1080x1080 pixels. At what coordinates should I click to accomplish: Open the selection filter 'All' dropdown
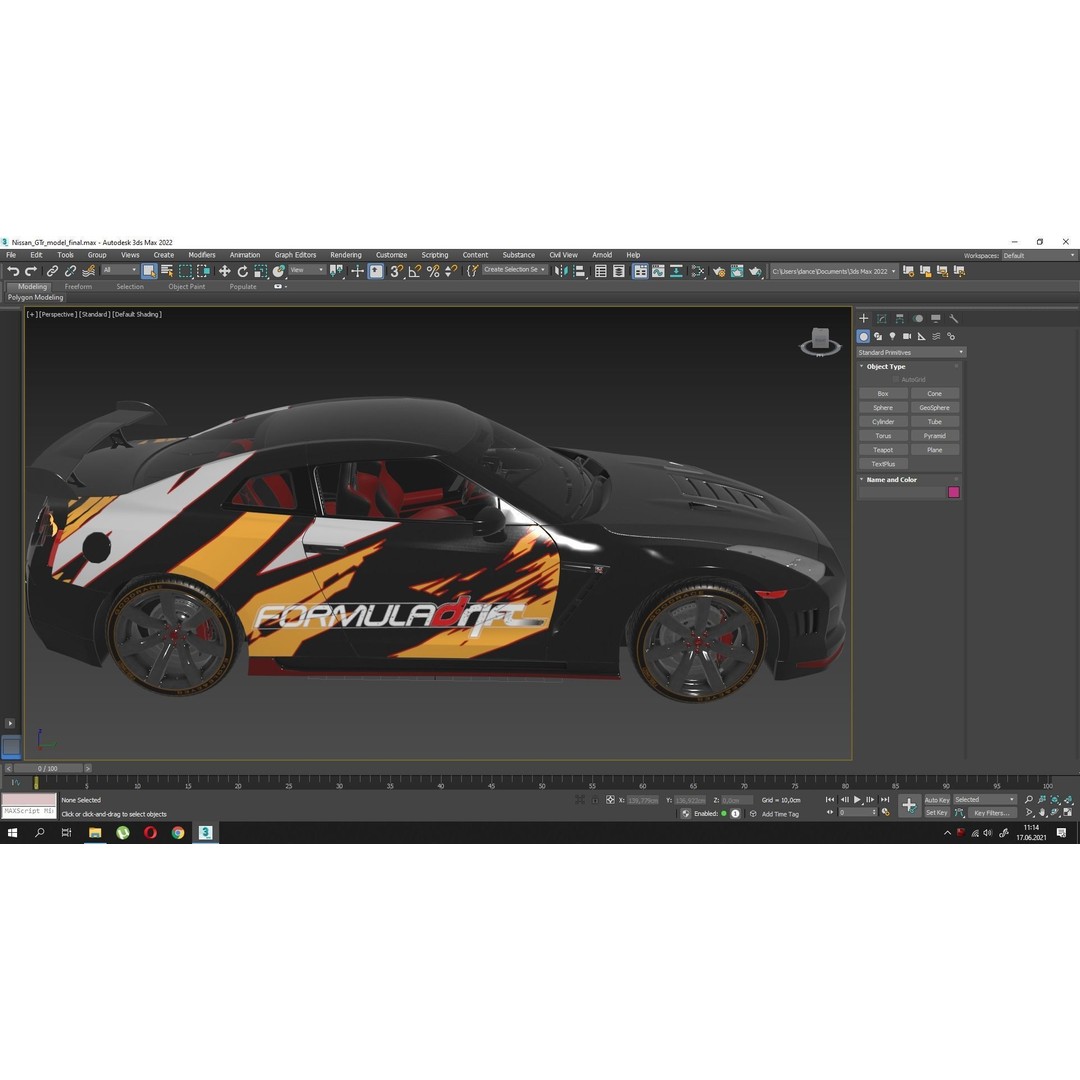119,270
